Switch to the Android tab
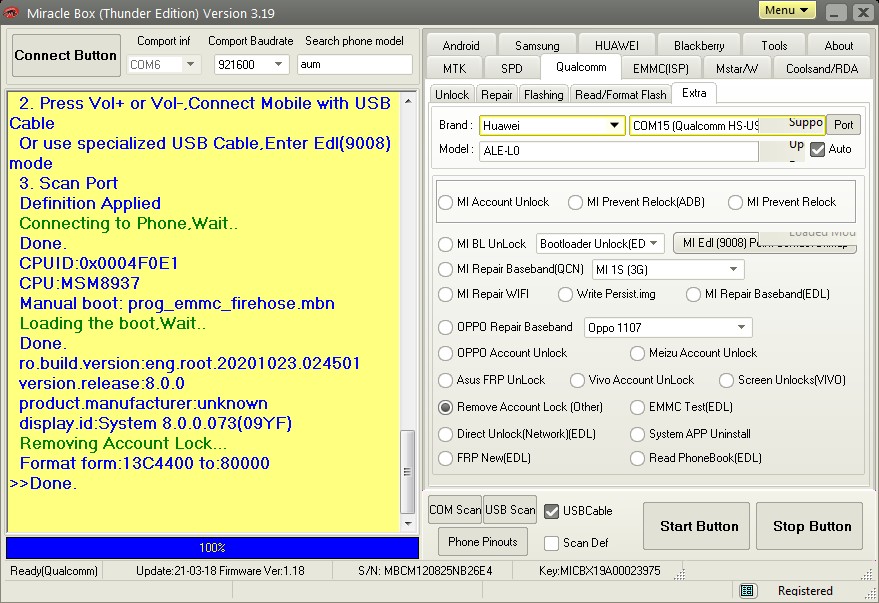Viewport: 879px width, 603px height. (461, 45)
